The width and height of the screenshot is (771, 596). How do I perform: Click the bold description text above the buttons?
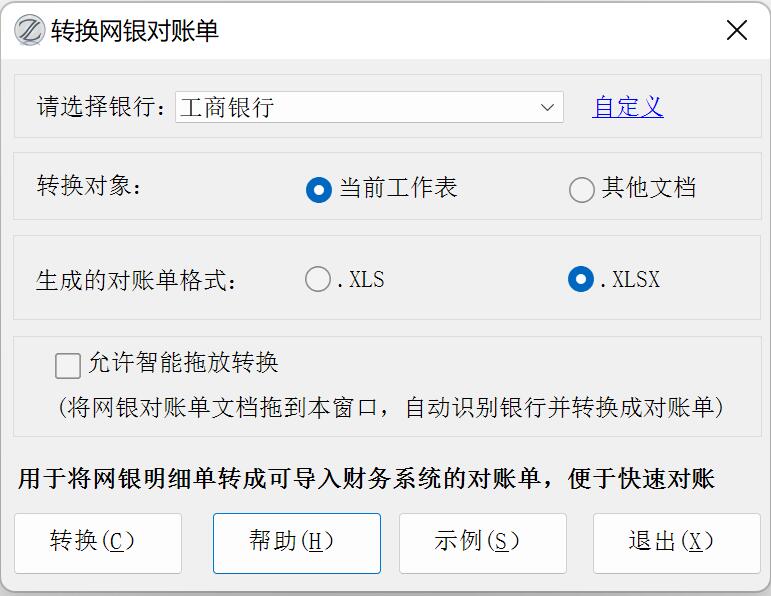(366, 479)
